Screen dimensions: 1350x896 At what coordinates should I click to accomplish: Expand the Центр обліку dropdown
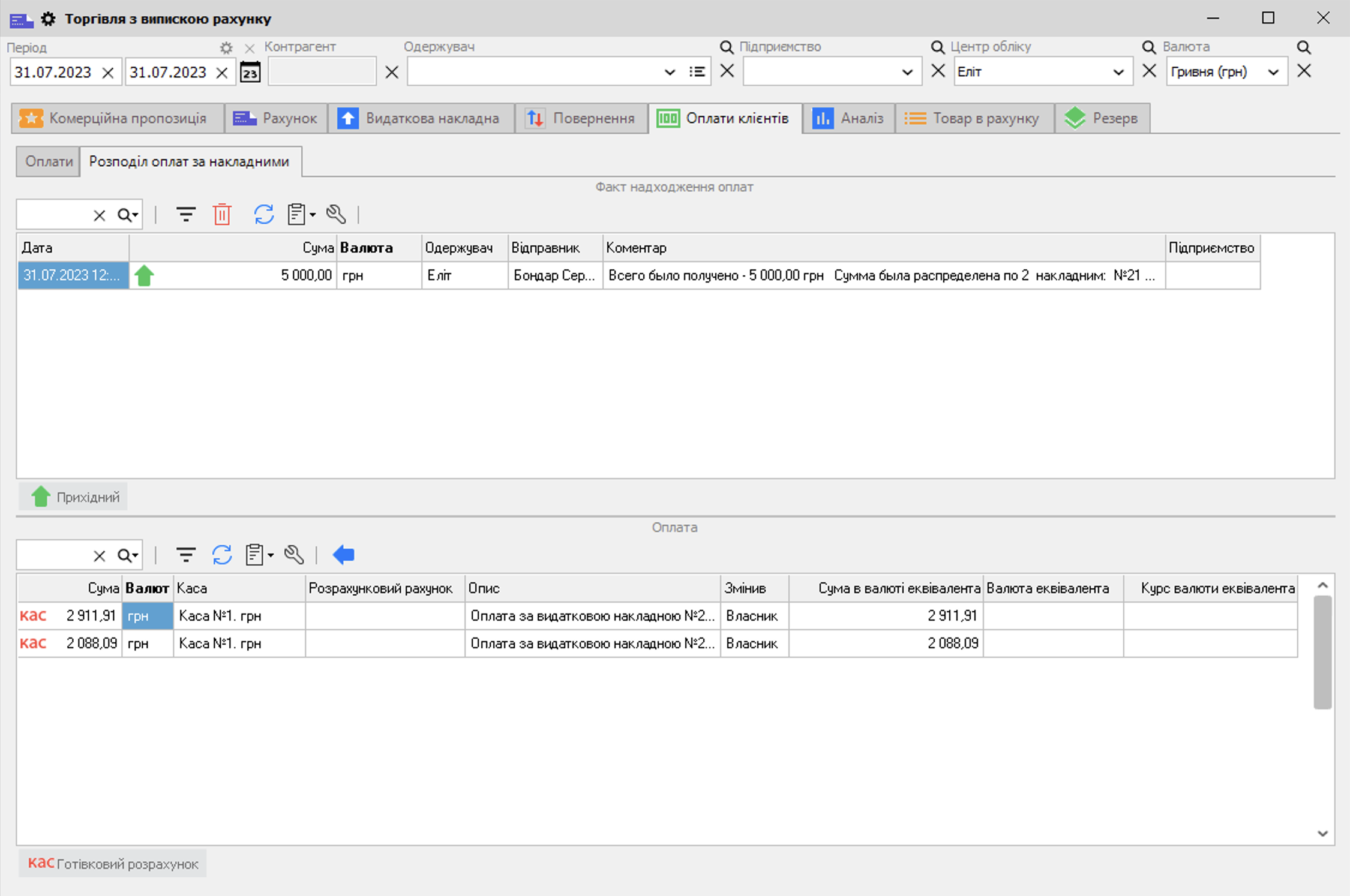click(x=1118, y=72)
